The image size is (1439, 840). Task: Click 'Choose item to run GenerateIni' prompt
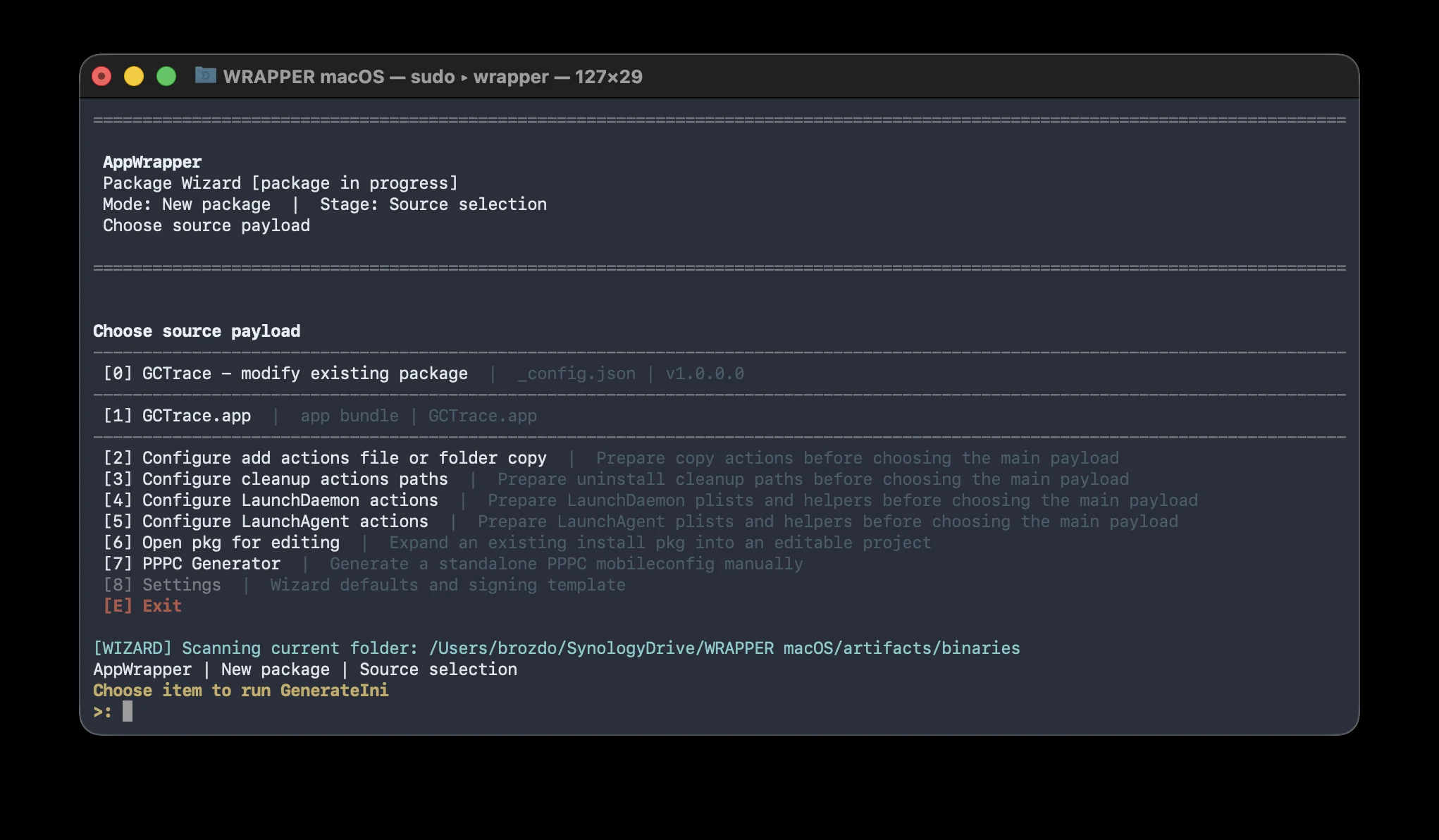[241, 691]
